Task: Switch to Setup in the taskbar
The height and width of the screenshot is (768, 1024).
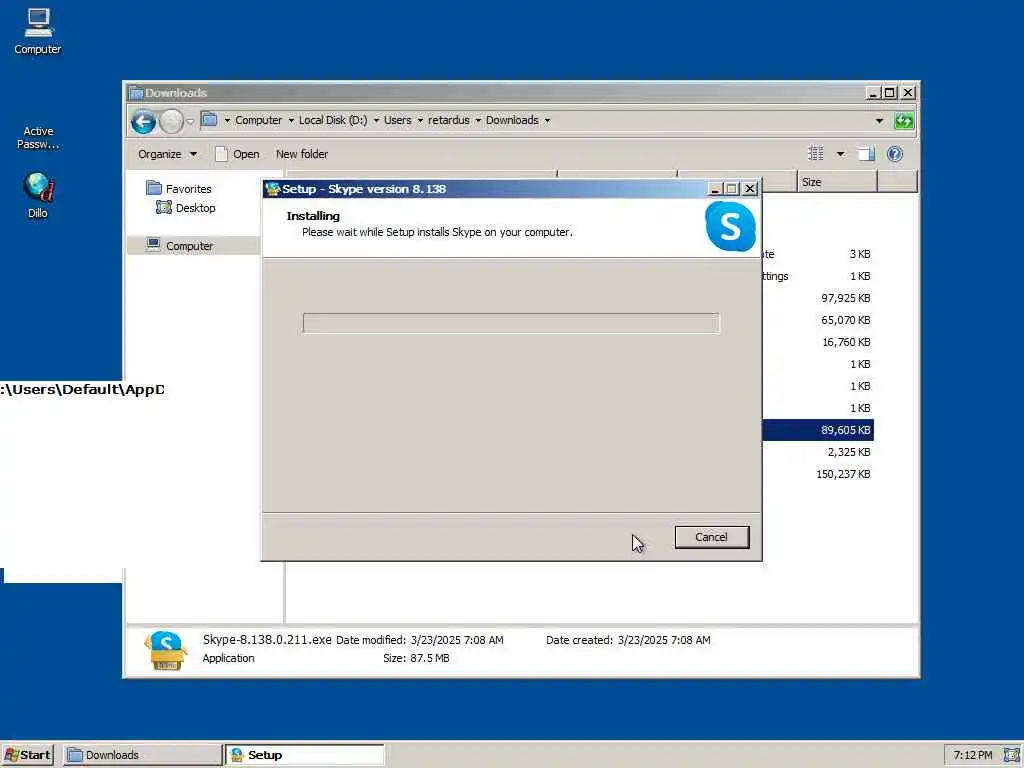Action: pyautogui.click(x=305, y=755)
